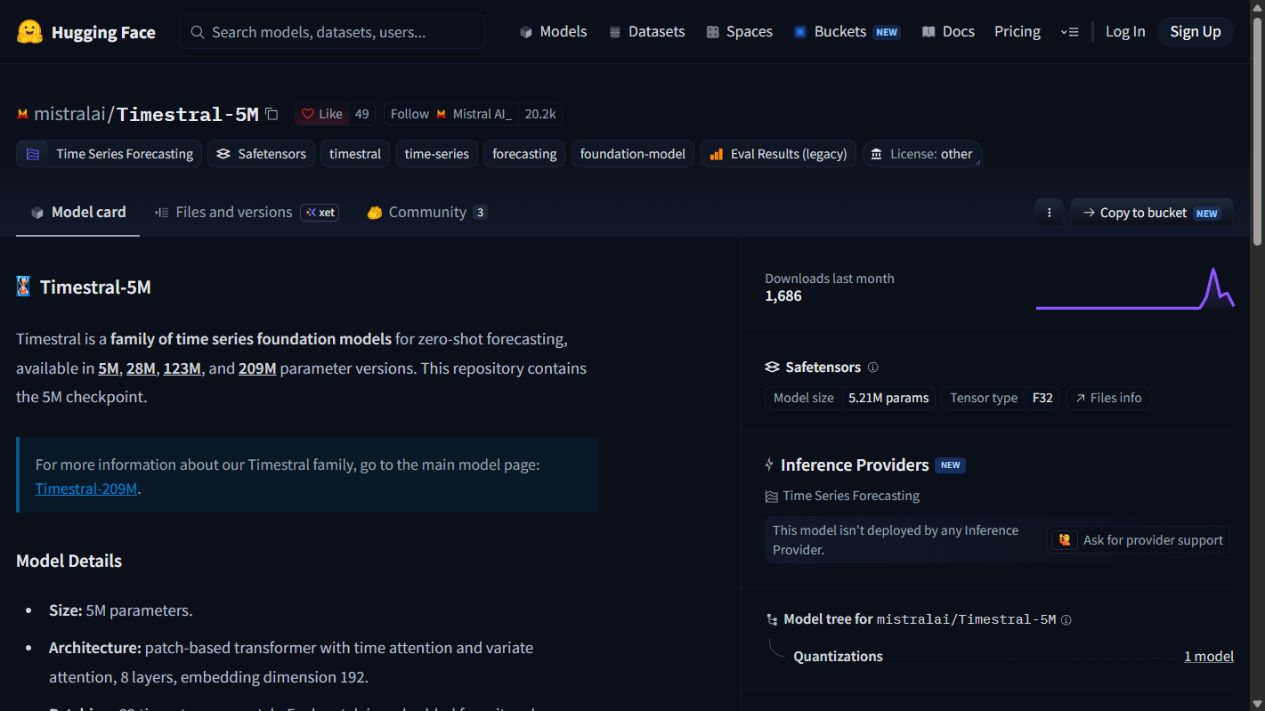The height and width of the screenshot is (711, 1265).
Task: Copy model name with the copy icon
Action: pos(272,114)
